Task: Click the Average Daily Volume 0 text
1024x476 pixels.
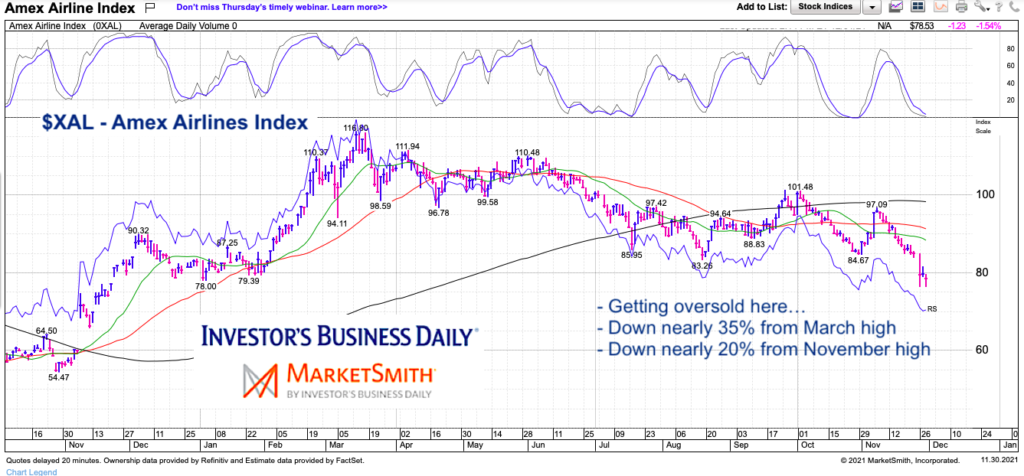Action: 188,26
